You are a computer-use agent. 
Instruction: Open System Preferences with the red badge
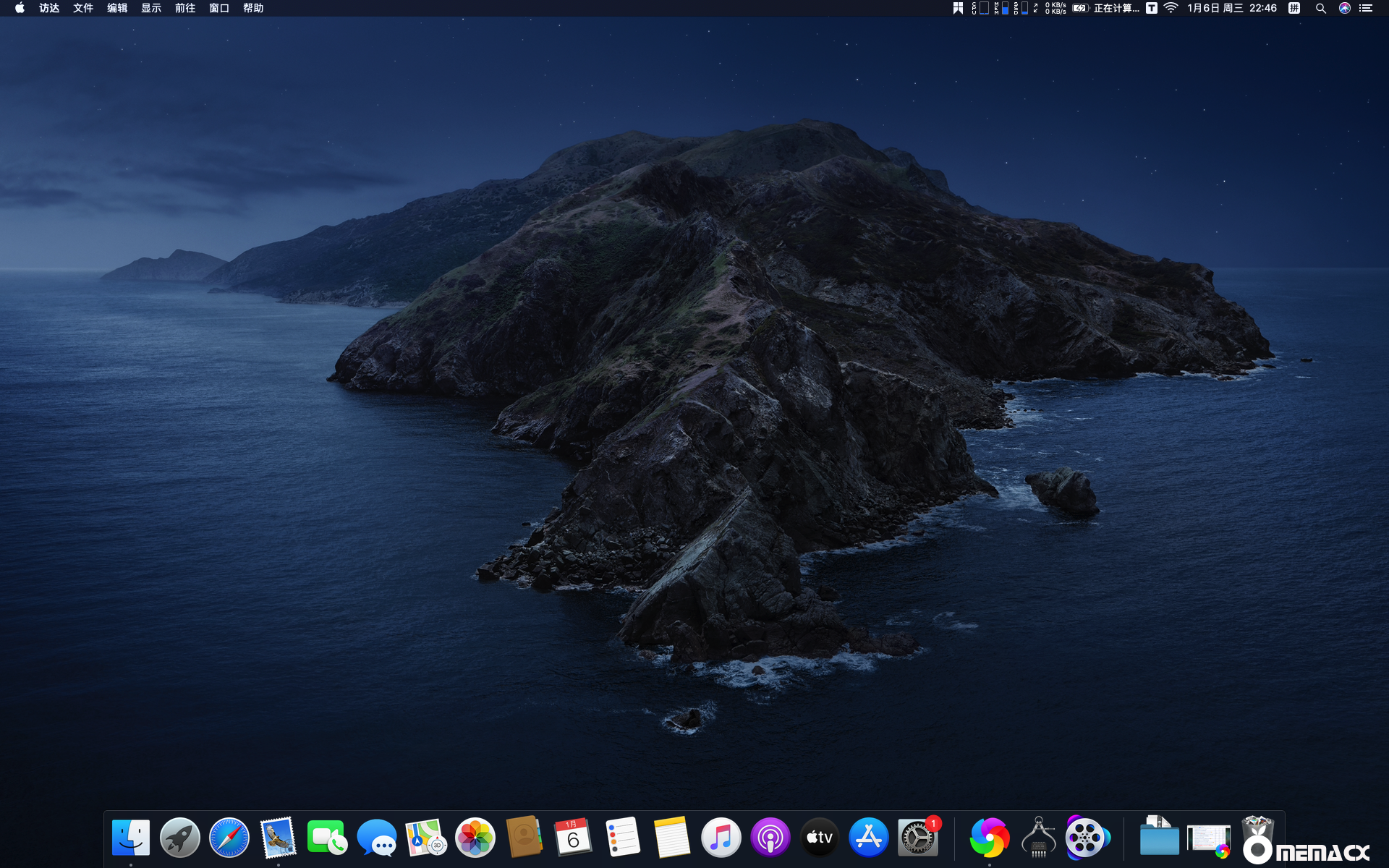[x=917, y=837]
